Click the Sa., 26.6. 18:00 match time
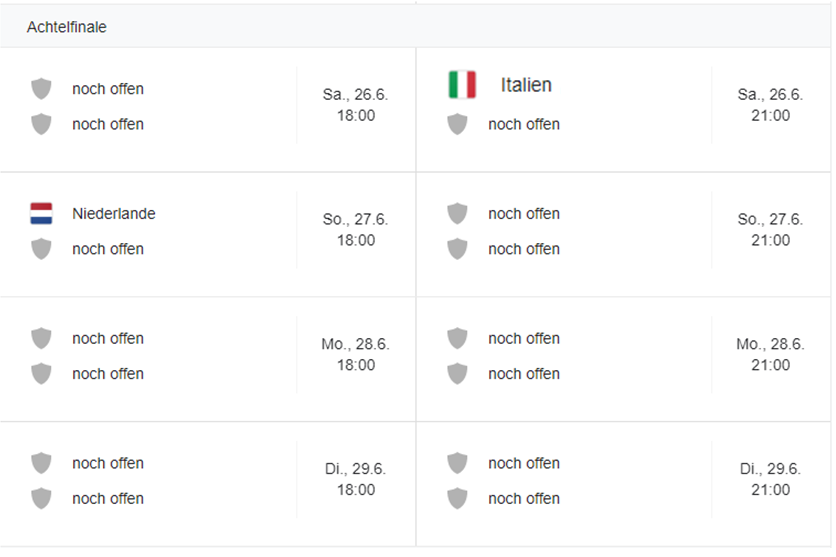The image size is (836, 557). 355,105
